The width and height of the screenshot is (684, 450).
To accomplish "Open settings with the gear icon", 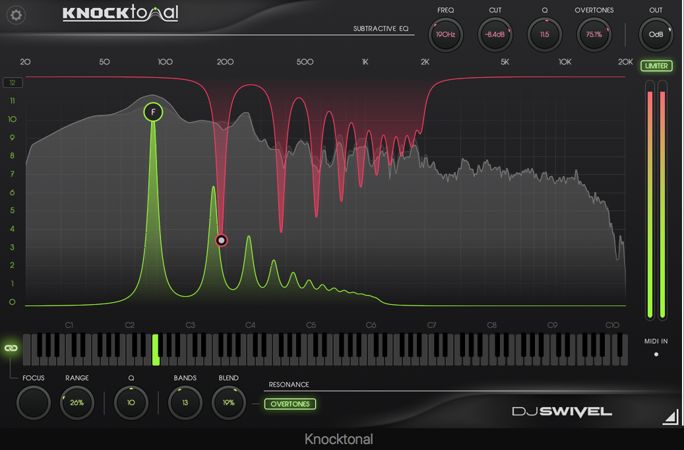I will coord(17,15).
